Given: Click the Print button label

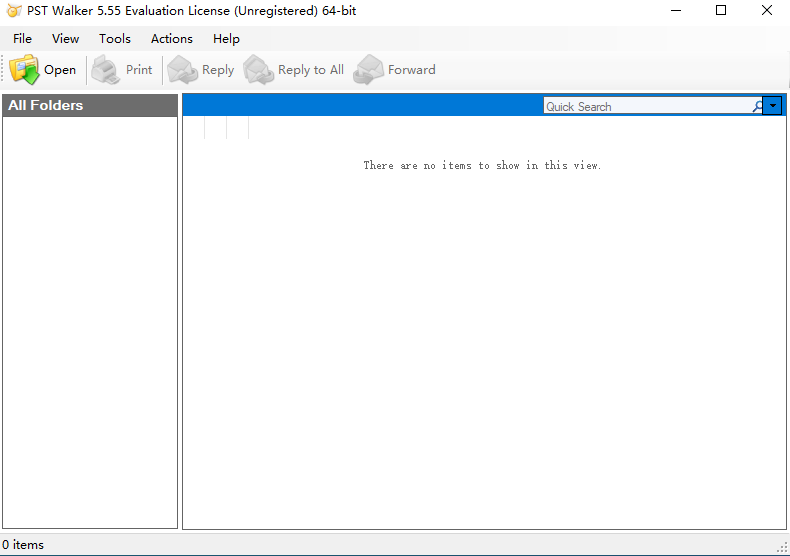Looking at the screenshot, I should (139, 70).
